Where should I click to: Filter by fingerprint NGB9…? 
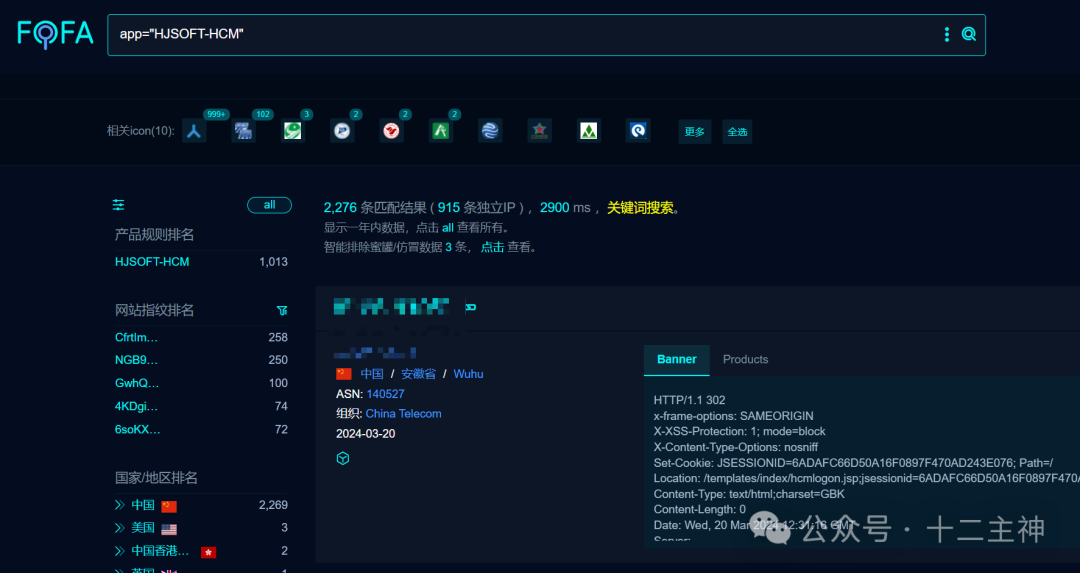(x=136, y=360)
